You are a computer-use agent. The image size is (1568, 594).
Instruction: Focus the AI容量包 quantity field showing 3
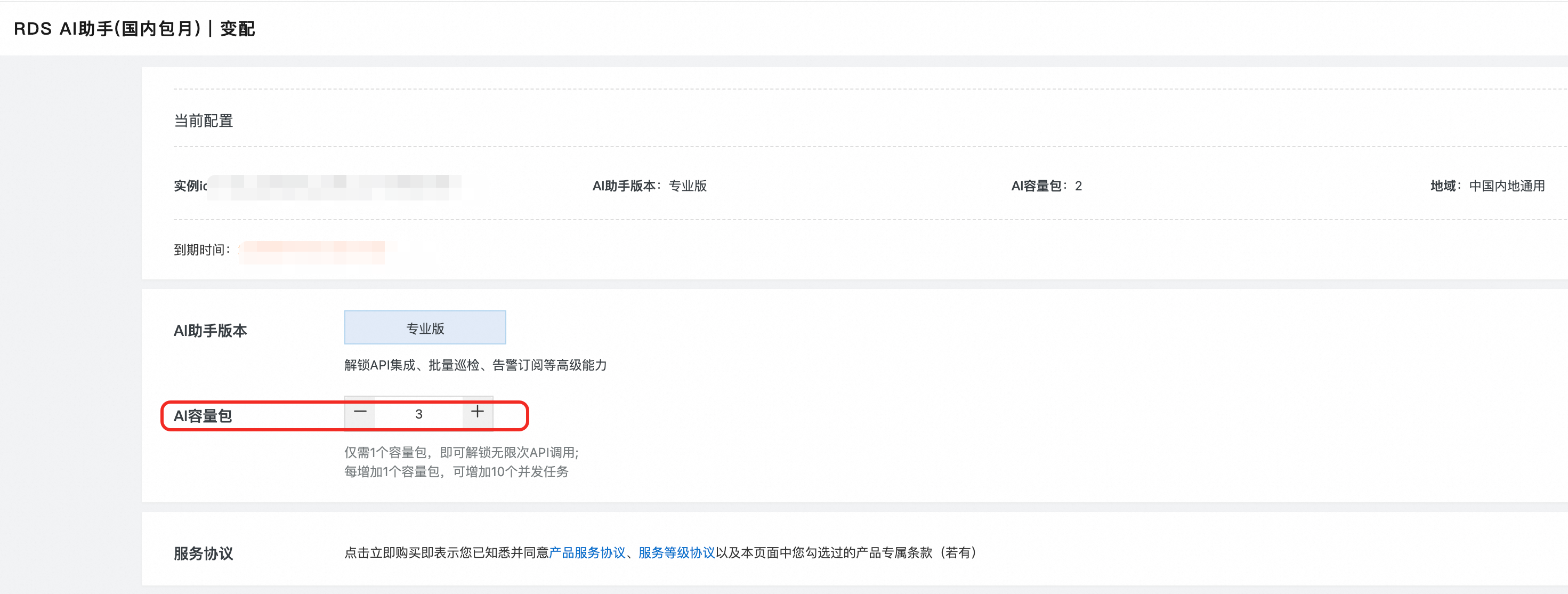pos(419,414)
